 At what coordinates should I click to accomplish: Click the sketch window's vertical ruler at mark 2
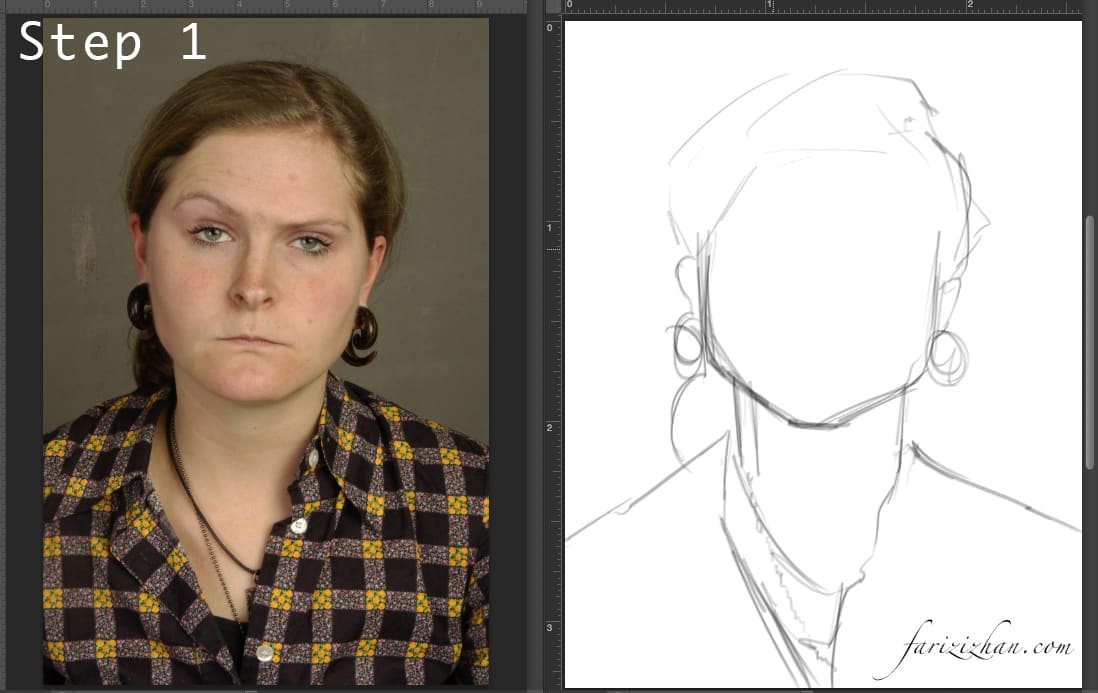click(x=551, y=427)
